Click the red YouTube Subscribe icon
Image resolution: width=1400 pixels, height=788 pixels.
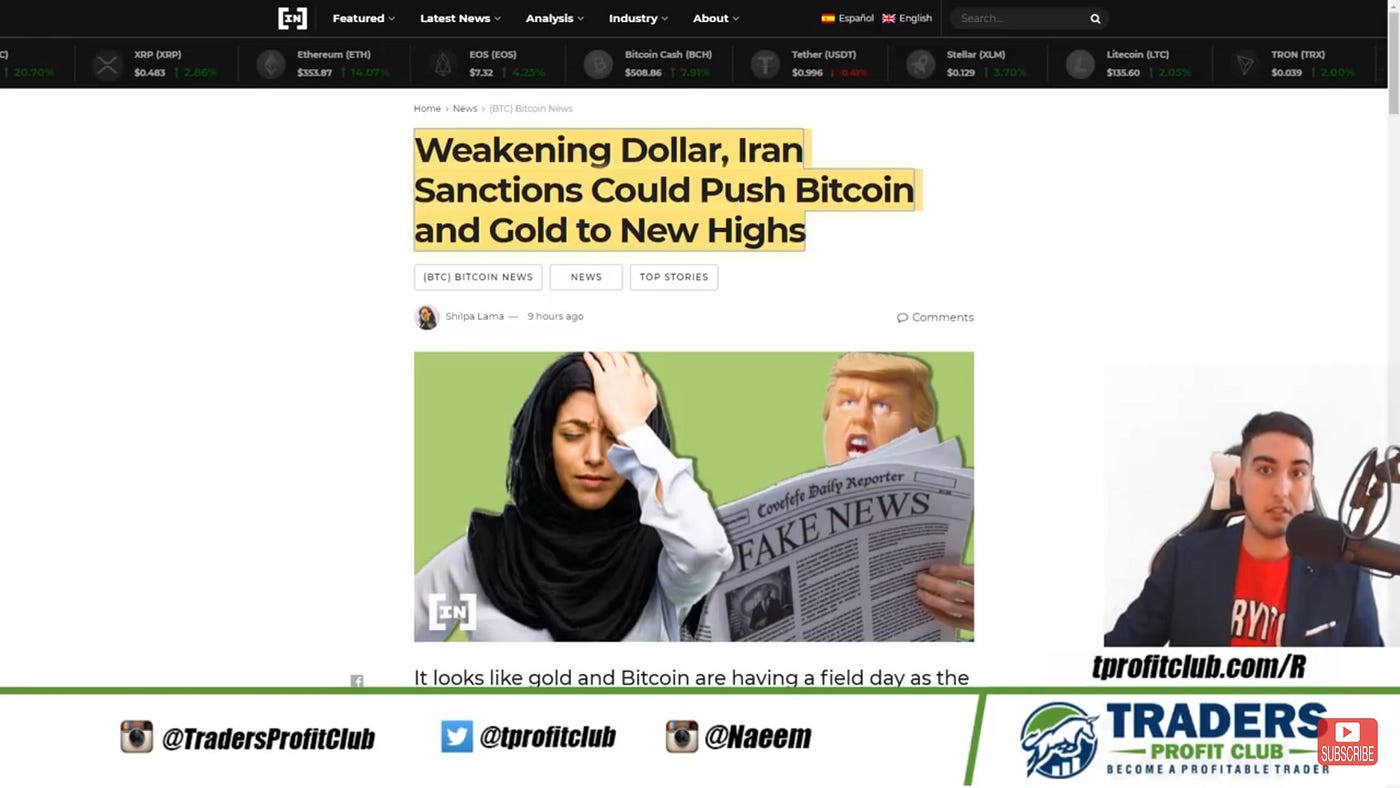coord(1347,742)
